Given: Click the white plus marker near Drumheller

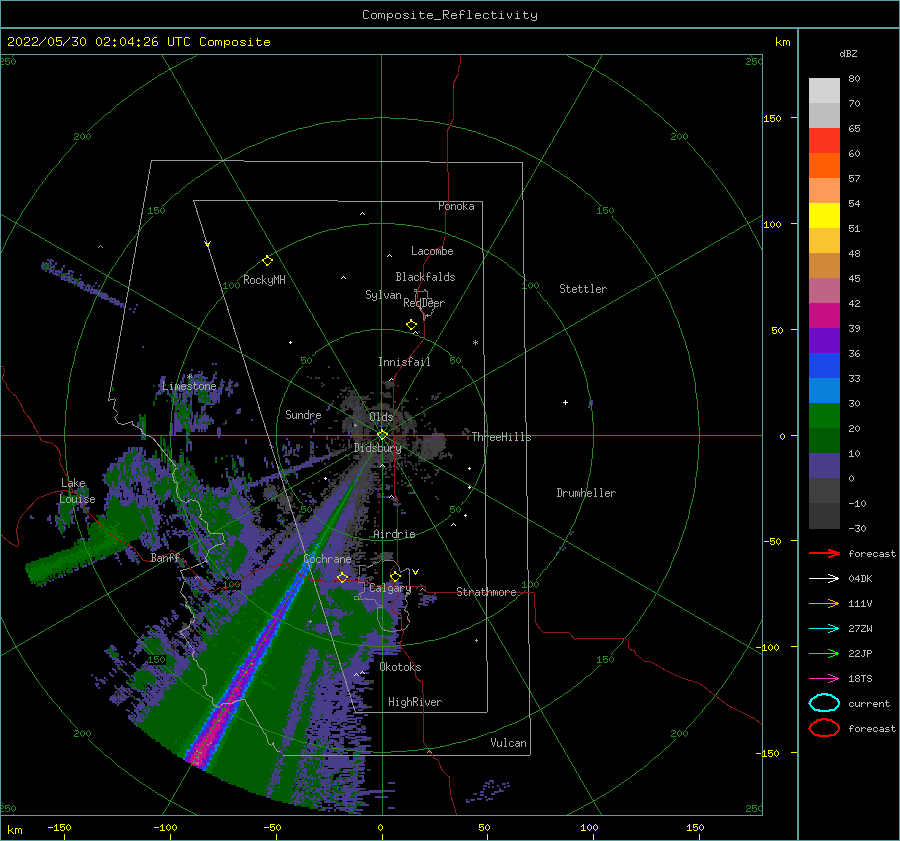Looking at the screenshot, I should [565, 402].
